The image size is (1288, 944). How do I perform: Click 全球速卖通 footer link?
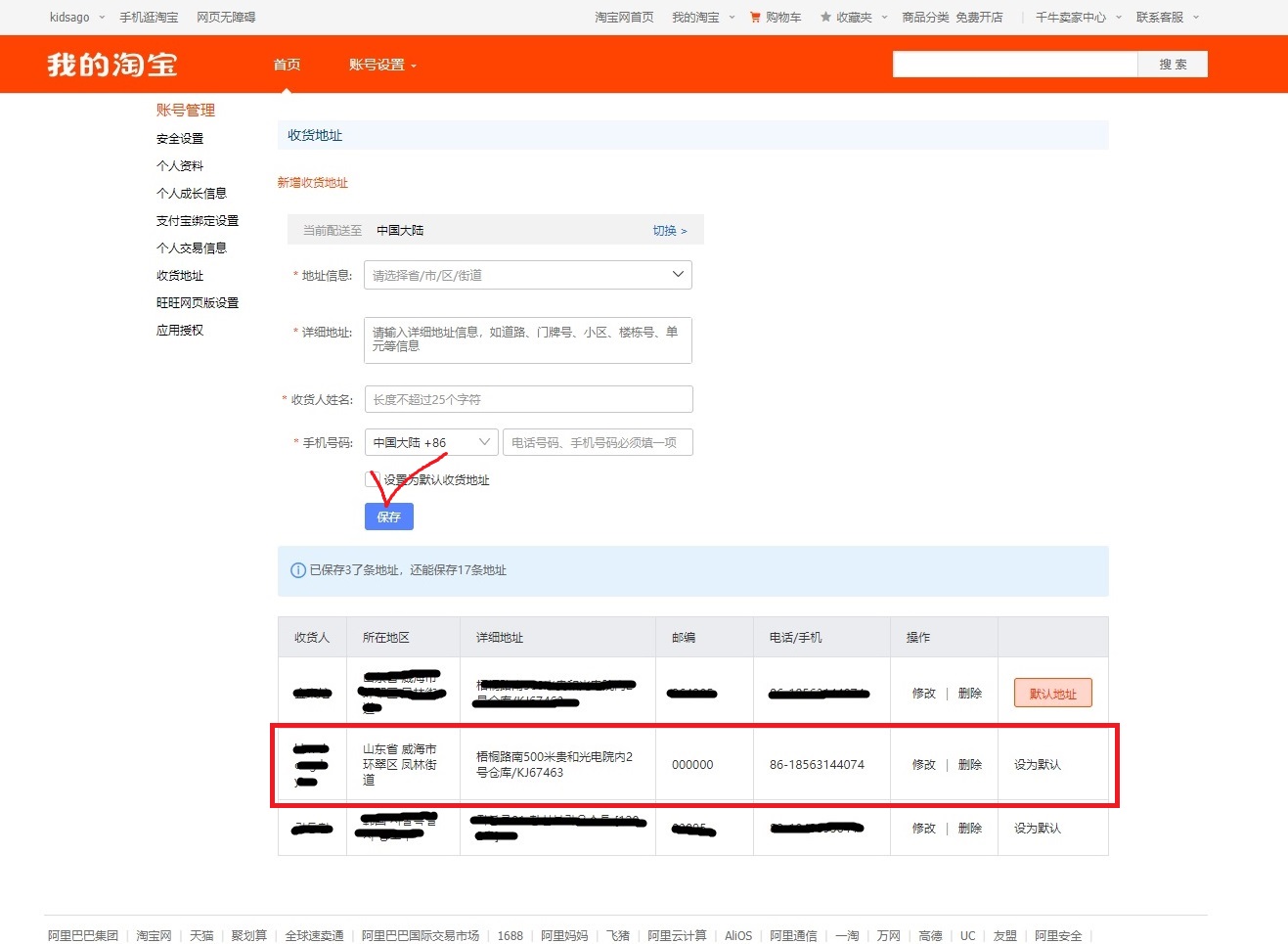(314, 936)
